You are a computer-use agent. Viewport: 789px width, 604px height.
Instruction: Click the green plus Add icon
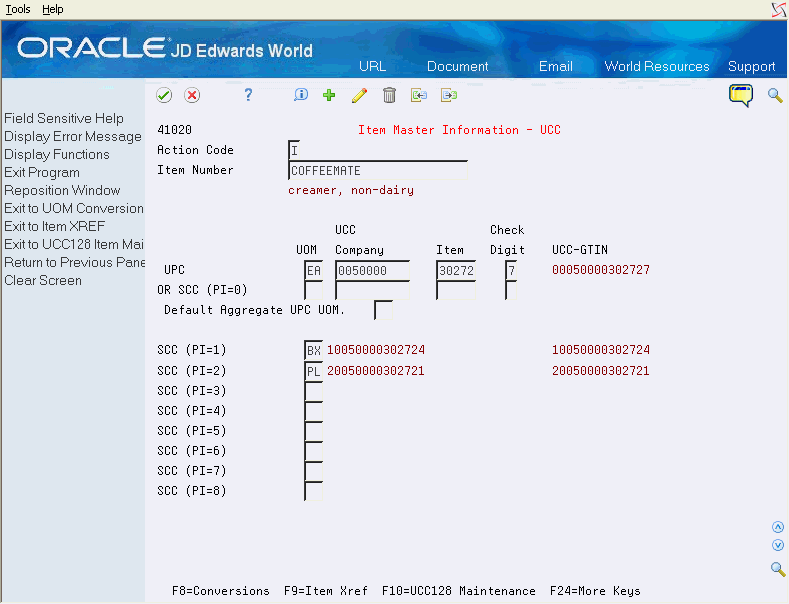(x=329, y=95)
